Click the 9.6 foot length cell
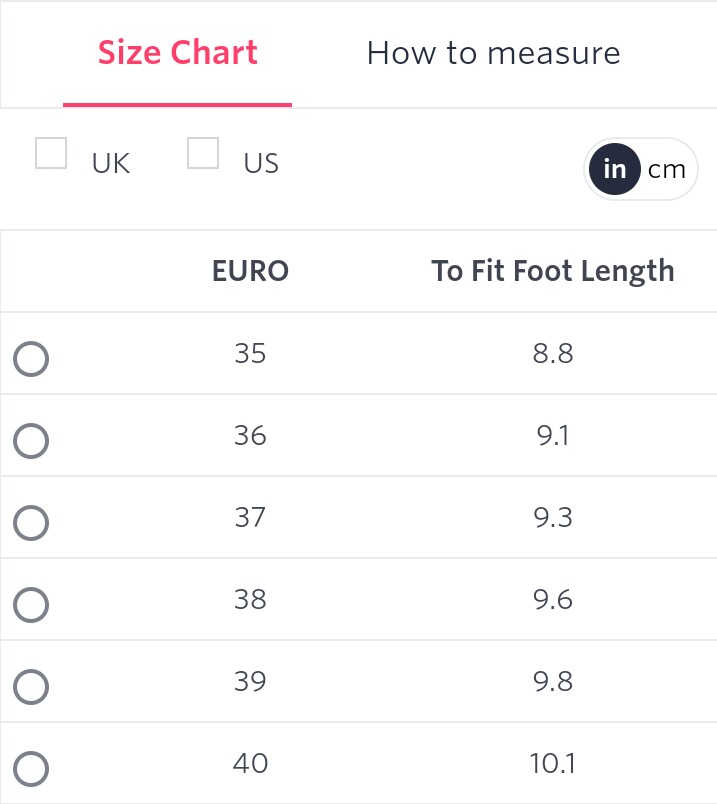This screenshot has width=717, height=804. (552, 599)
